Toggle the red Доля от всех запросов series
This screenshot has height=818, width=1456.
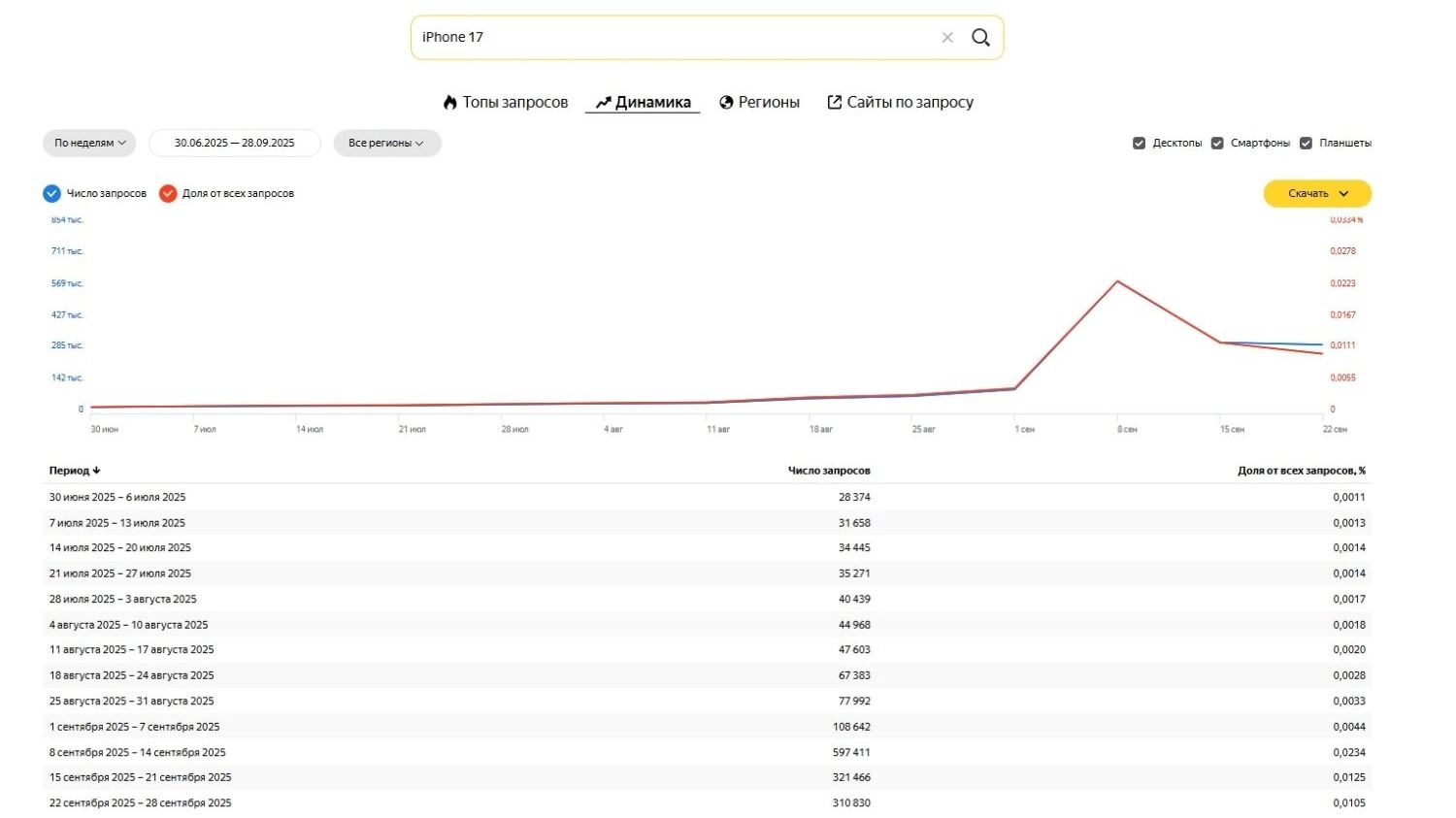pyautogui.click(x=168, y=193)
